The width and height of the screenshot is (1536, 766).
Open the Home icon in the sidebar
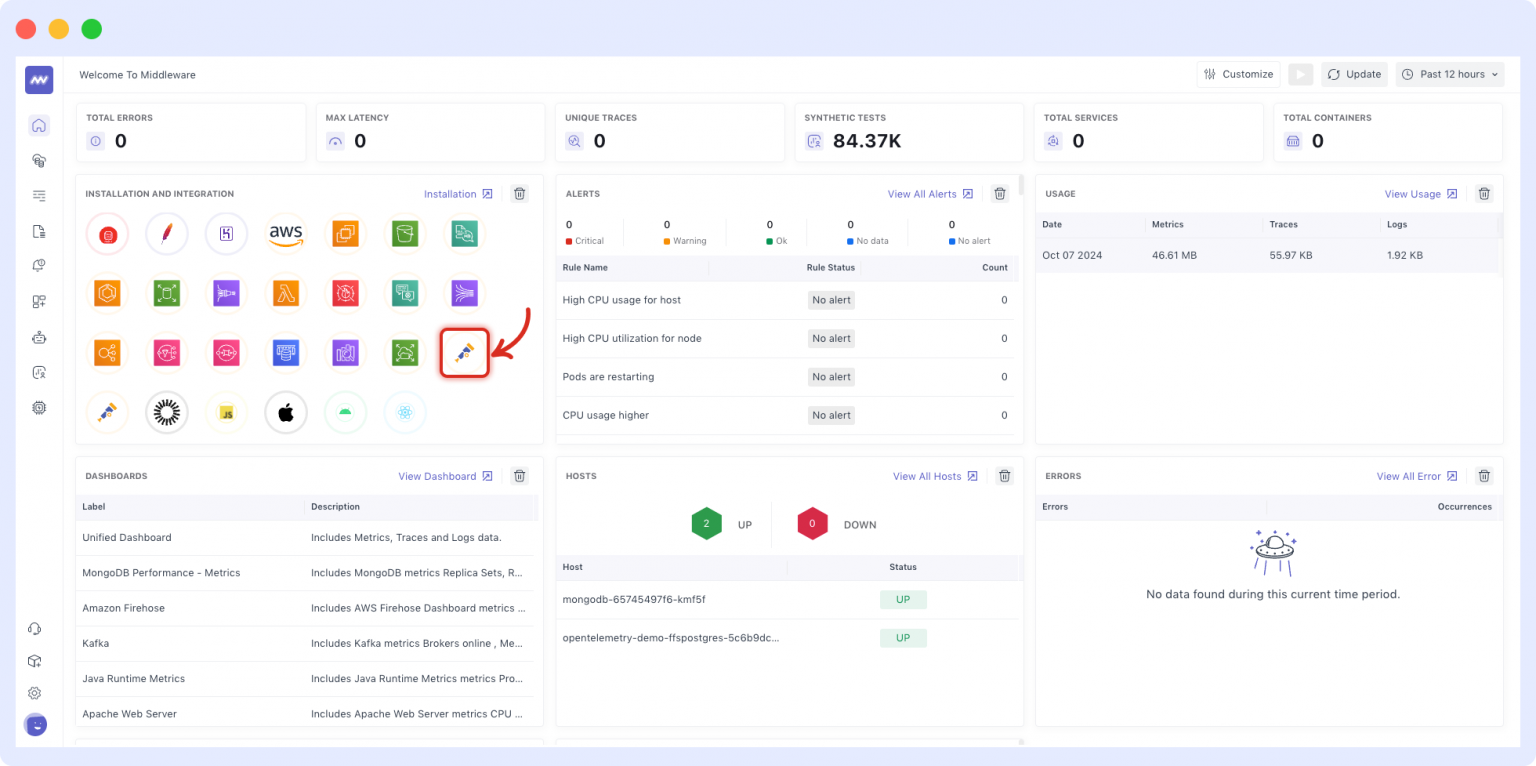(x=38, y=125)
